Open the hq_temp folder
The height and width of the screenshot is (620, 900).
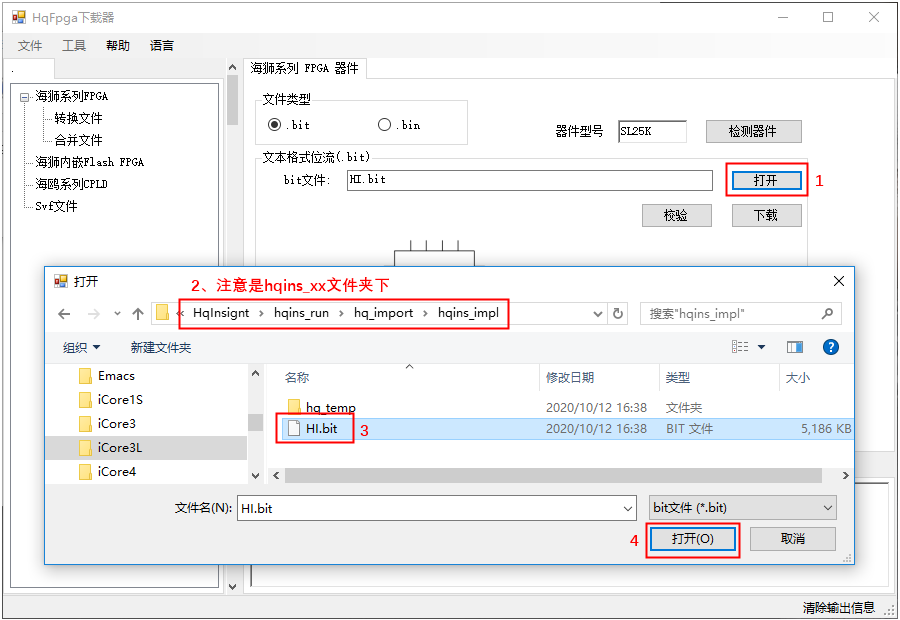(x=330, y=407)
